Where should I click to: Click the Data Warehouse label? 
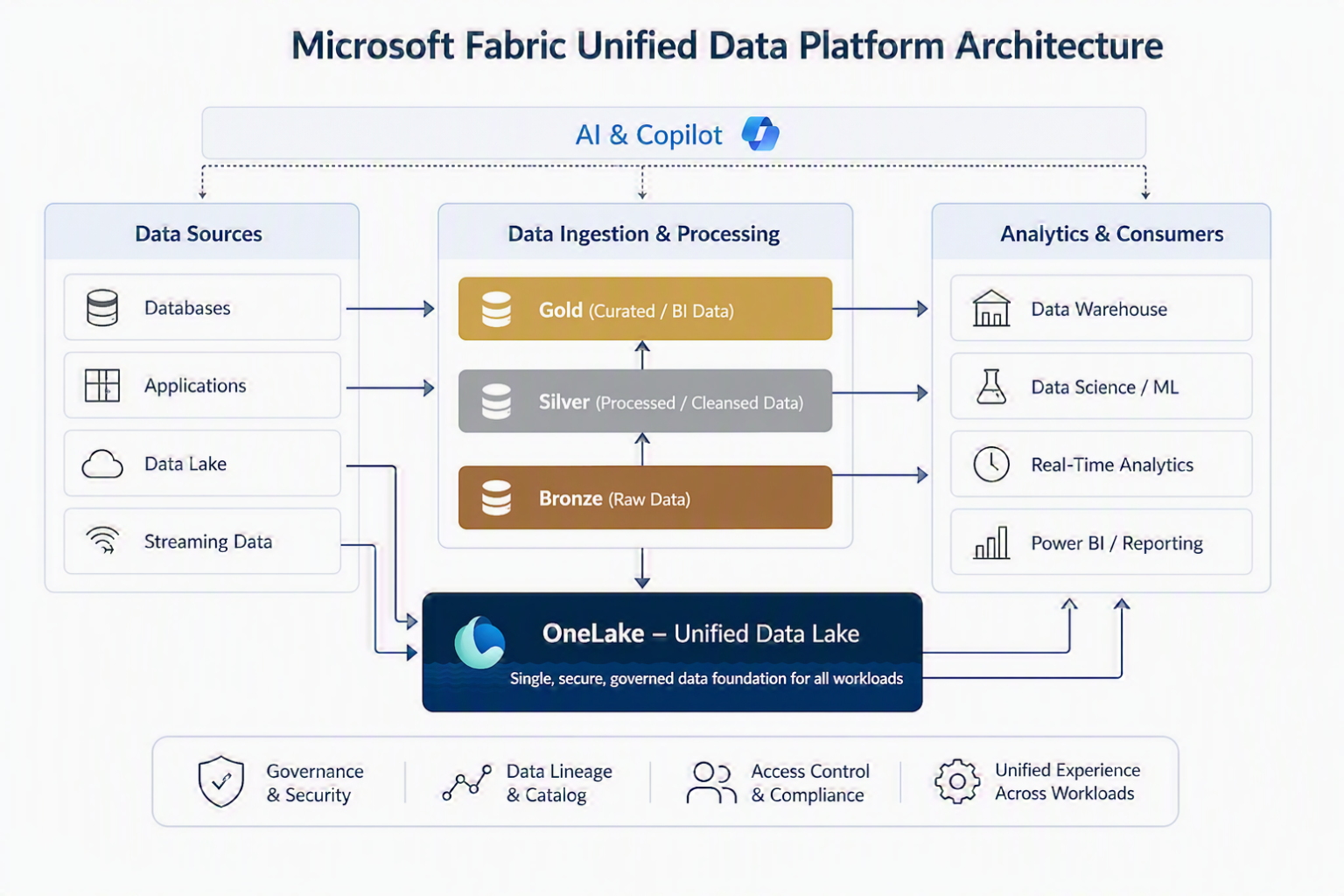(1099, 309)
